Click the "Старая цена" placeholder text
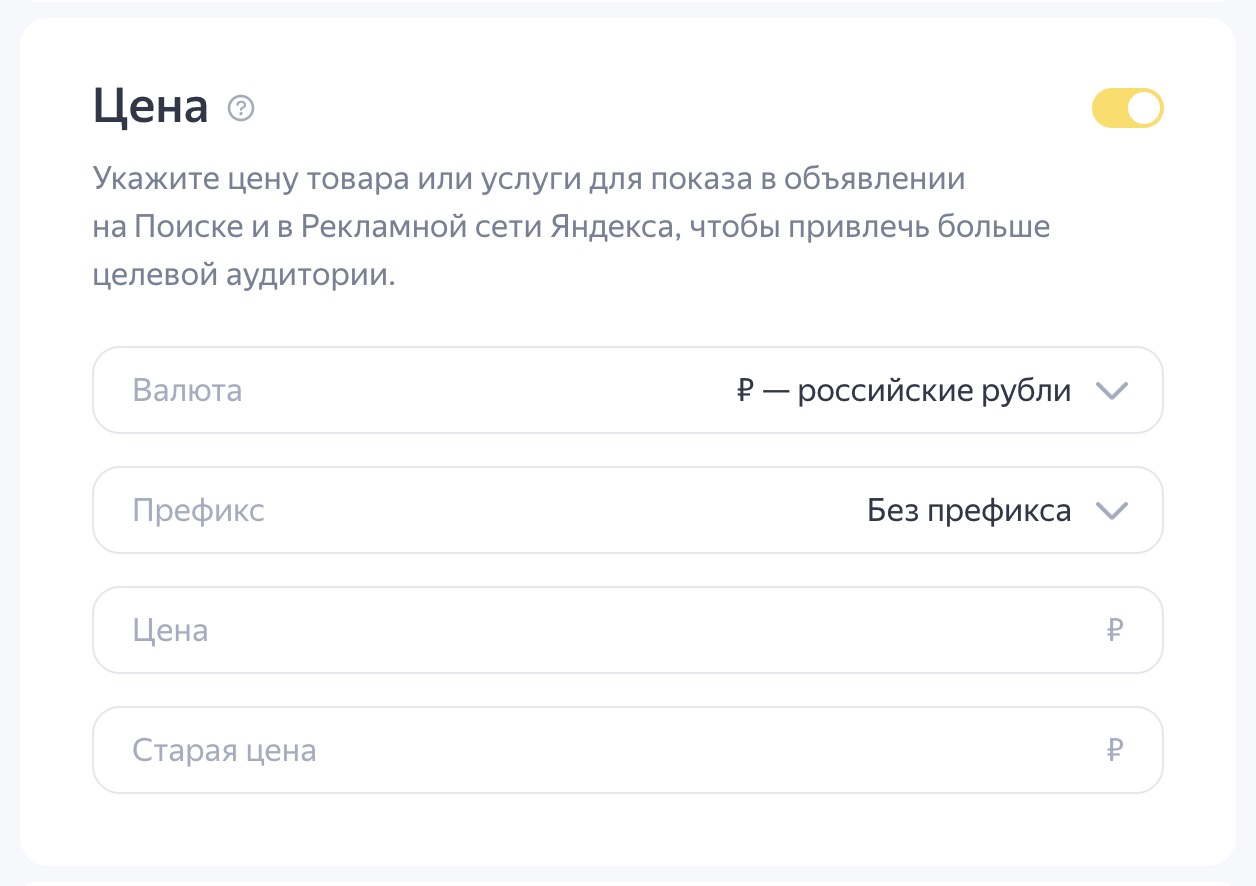 point(224,750)
